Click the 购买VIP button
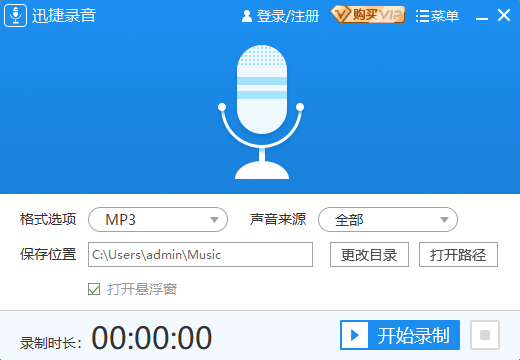Image resolution: width=520 pixels, height=360 pixels. tap(368, 15)
